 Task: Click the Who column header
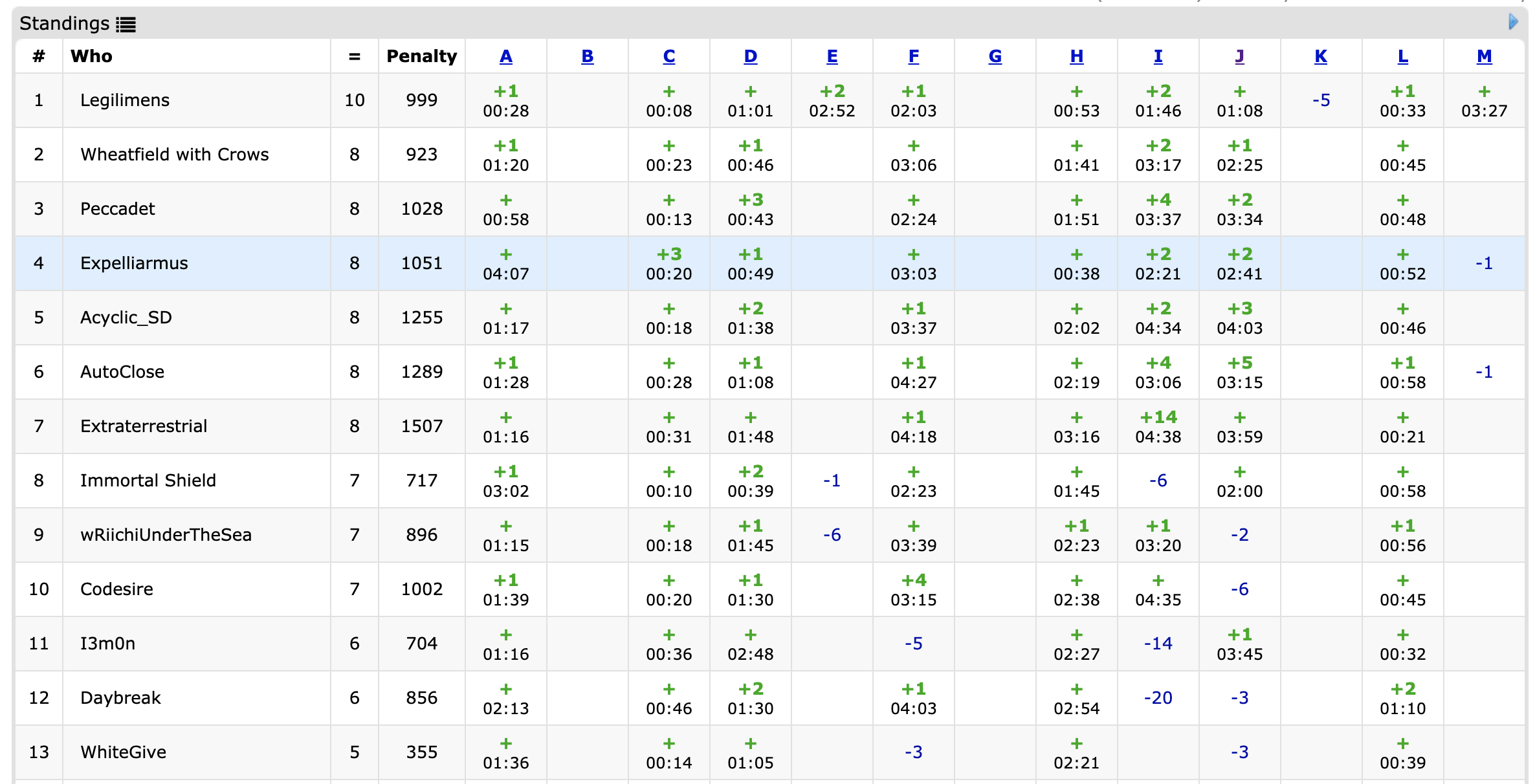[x=91, y=57]
